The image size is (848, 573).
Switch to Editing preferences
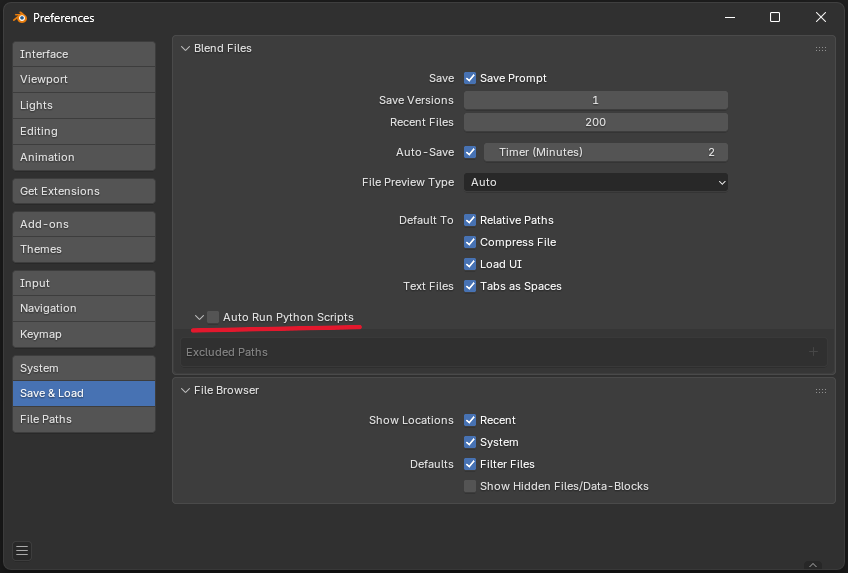(84, 131)
